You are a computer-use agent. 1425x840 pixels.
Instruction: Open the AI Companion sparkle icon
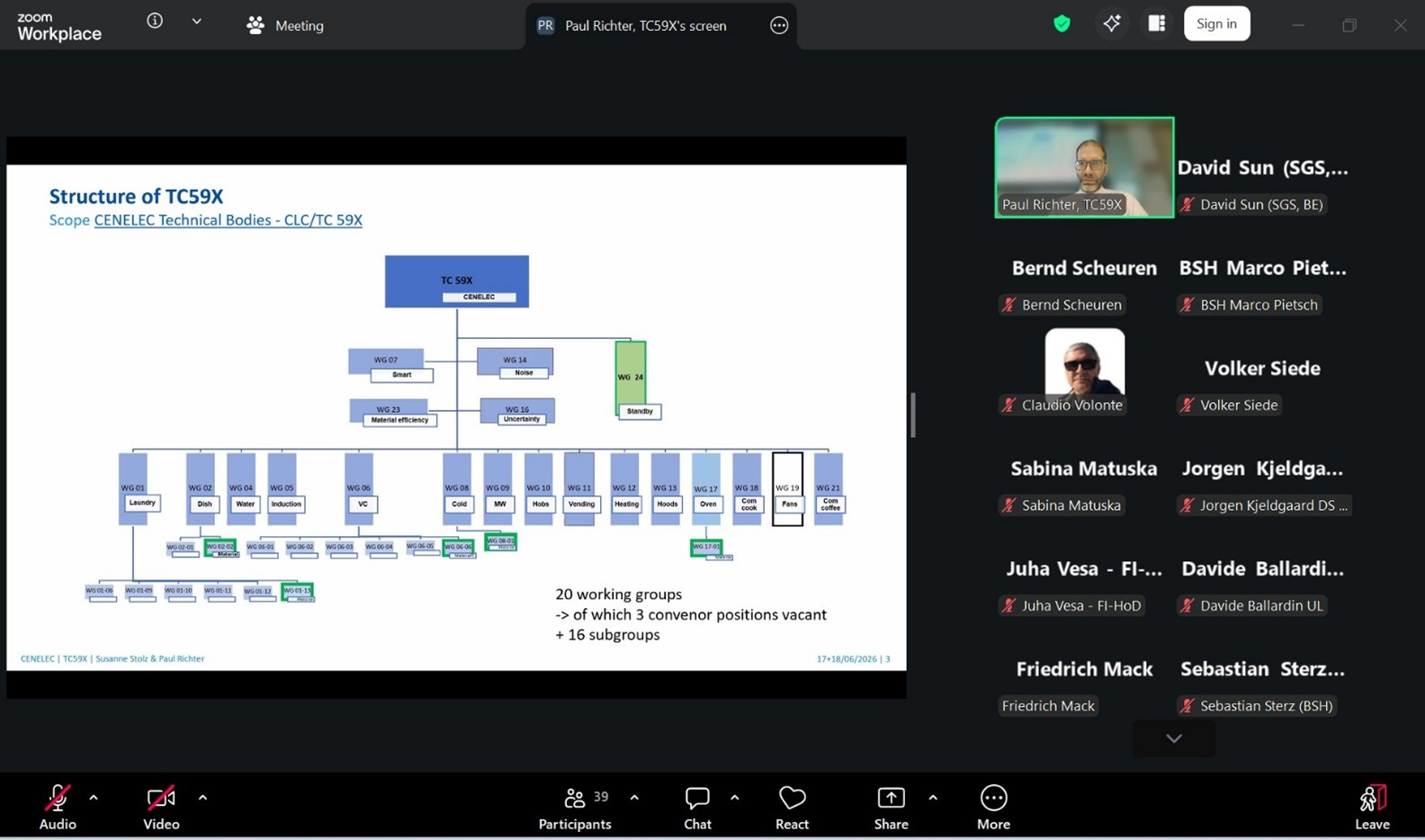(1112, 23)
